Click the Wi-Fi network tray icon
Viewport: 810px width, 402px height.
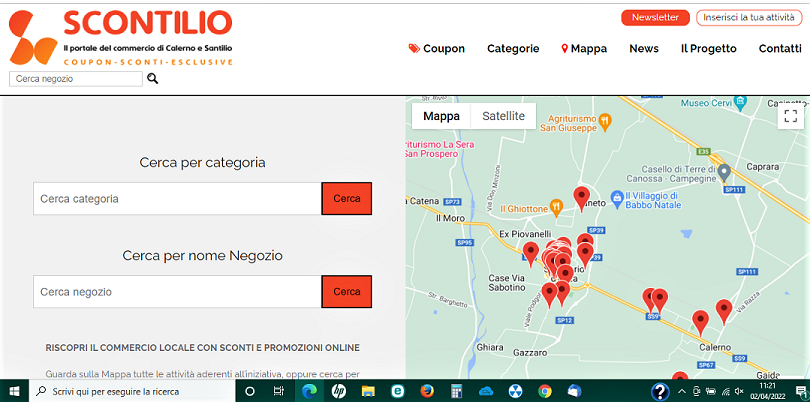(726, 391)
